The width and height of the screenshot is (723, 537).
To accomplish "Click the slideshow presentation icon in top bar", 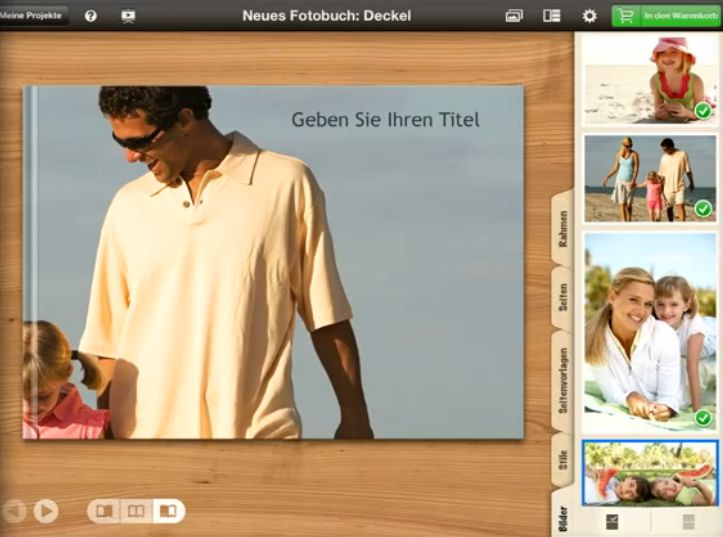I will [x=128, y=16].
